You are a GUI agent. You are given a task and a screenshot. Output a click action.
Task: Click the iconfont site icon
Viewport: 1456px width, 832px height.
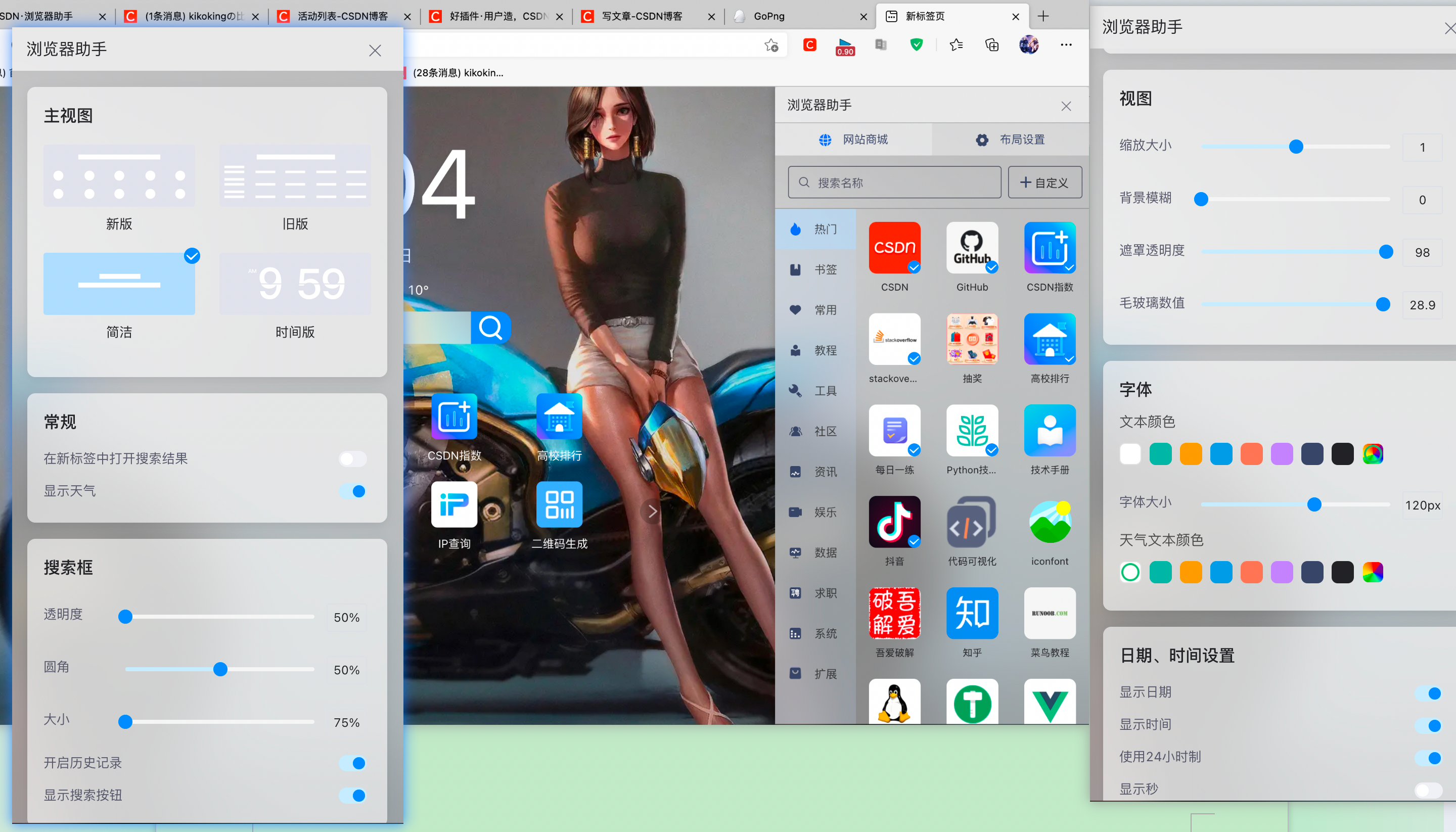pos(1049,522)
